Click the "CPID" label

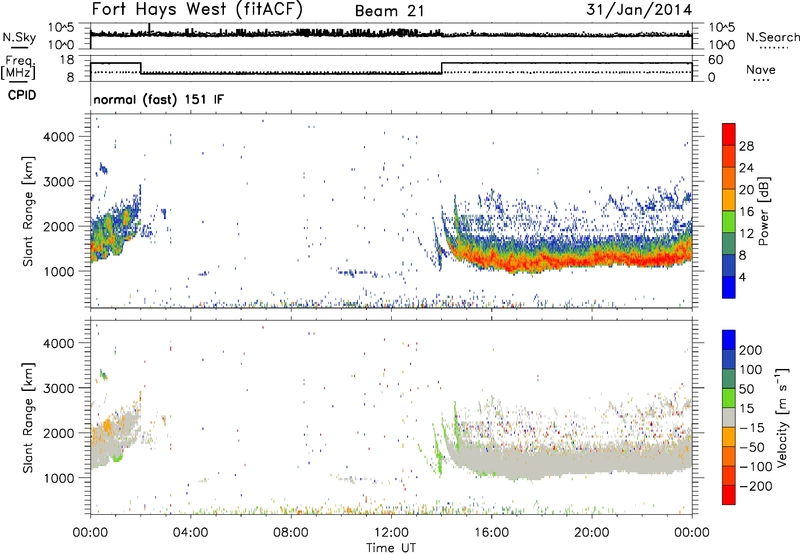click(x=22, y=95)
